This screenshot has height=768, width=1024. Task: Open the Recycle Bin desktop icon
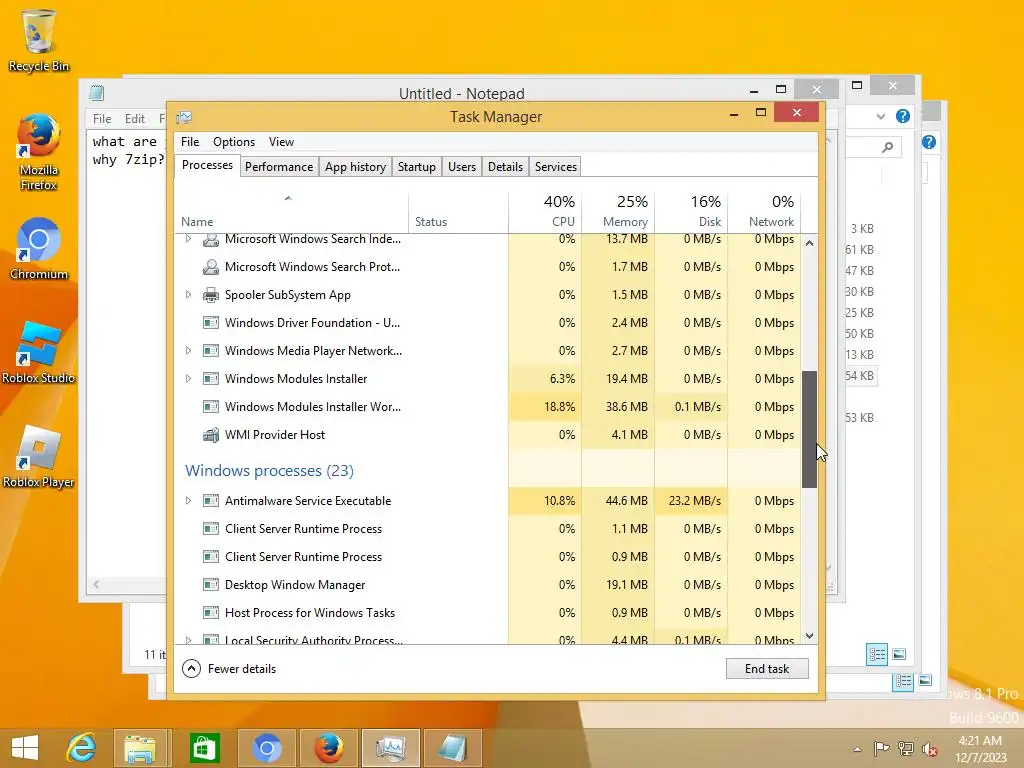39,40
